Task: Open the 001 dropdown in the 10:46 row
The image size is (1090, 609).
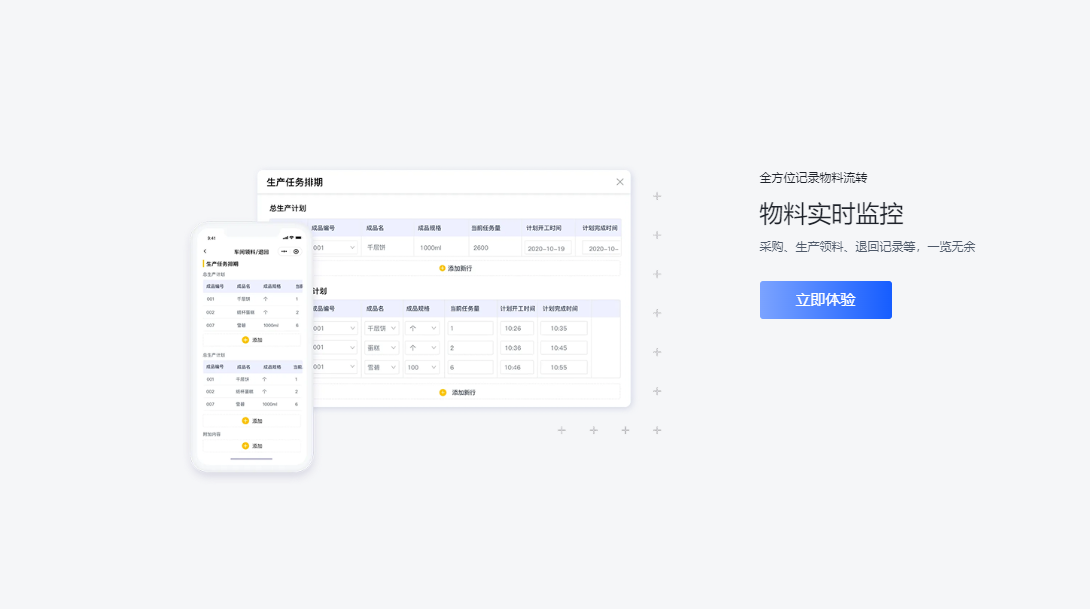Action: click(x=334, y=367)
